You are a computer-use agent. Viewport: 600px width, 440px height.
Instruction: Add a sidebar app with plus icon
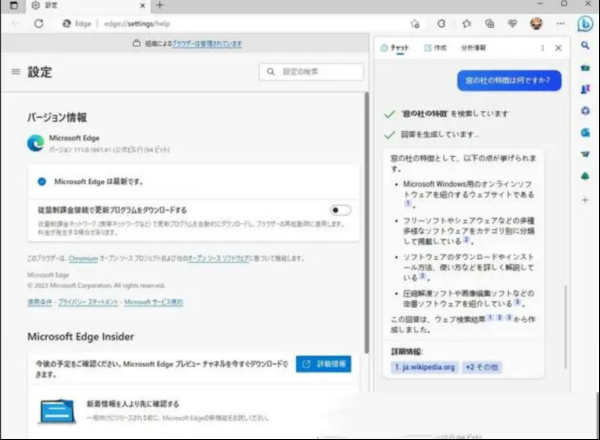(585, 200)
